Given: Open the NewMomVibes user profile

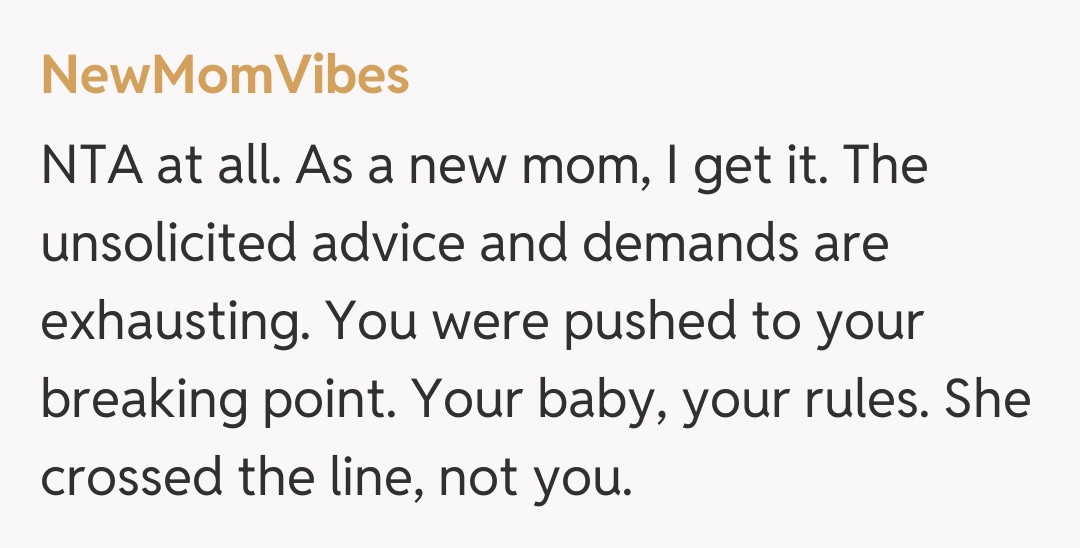Looking at the screenshot, I should (x=225, y=75).
